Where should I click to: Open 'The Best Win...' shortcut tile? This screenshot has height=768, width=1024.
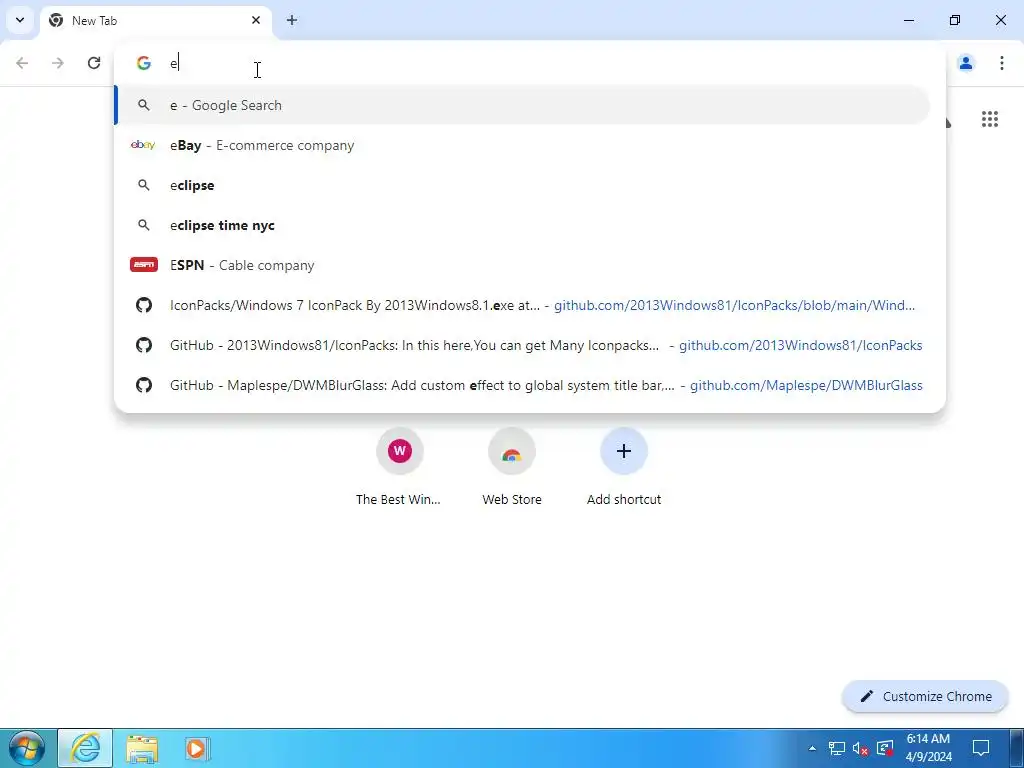point(399,468)
